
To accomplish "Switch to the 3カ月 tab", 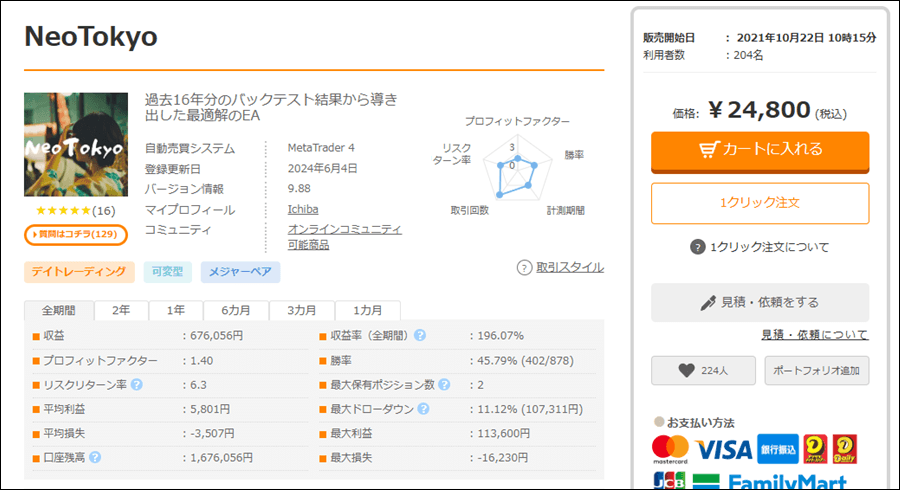I will coord(302,310).
